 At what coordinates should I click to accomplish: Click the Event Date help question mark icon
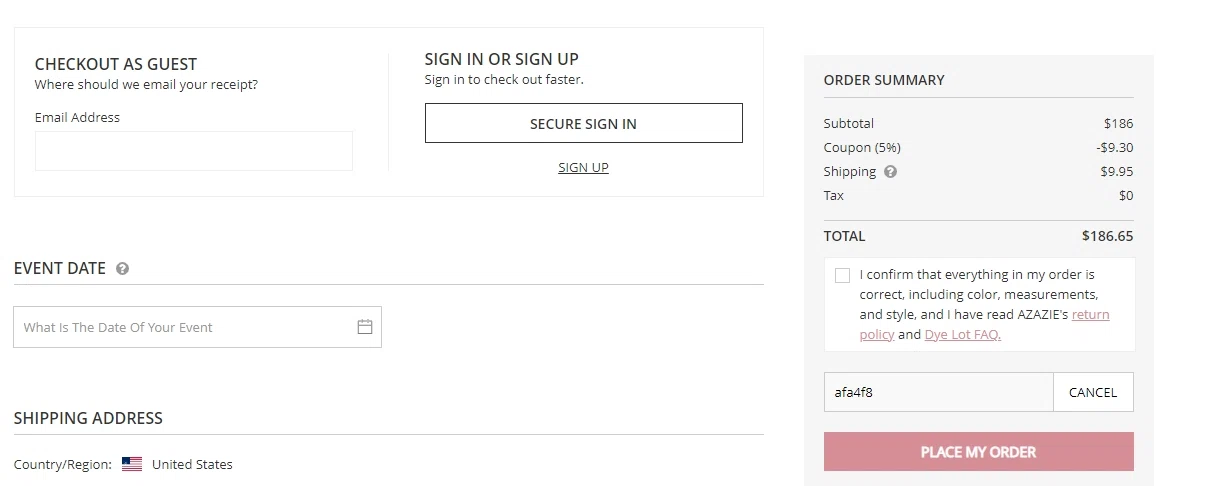coord(122,269)
